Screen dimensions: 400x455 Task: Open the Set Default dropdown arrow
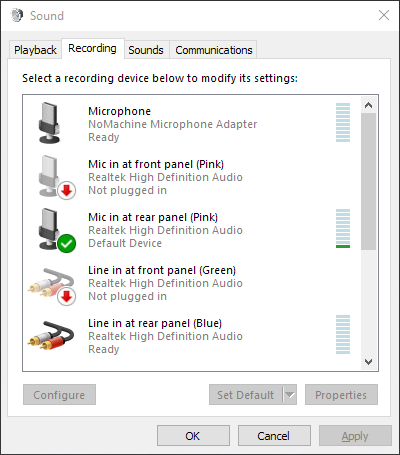[290, 395]
